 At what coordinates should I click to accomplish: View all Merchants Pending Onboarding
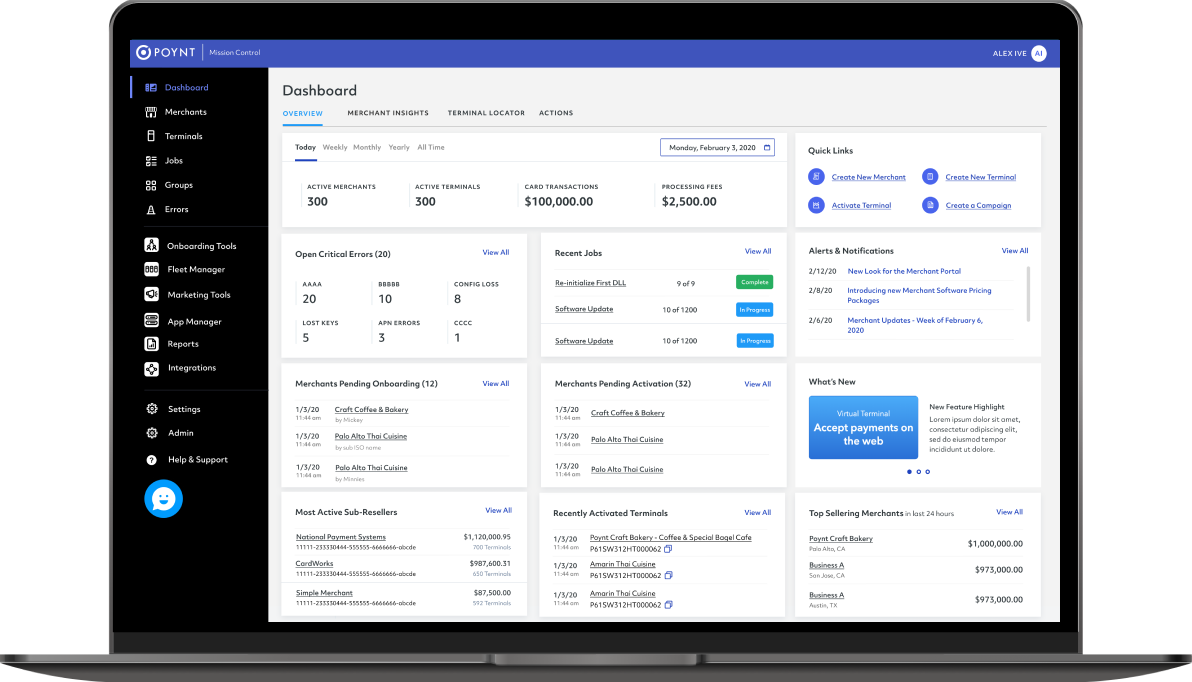click(496, 383)
